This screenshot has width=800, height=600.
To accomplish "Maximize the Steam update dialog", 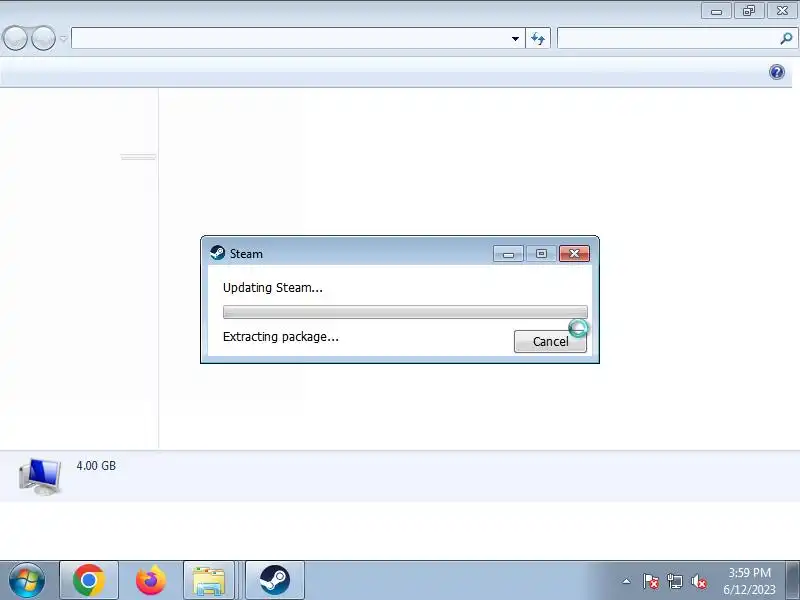I will [x=541, y=254].
